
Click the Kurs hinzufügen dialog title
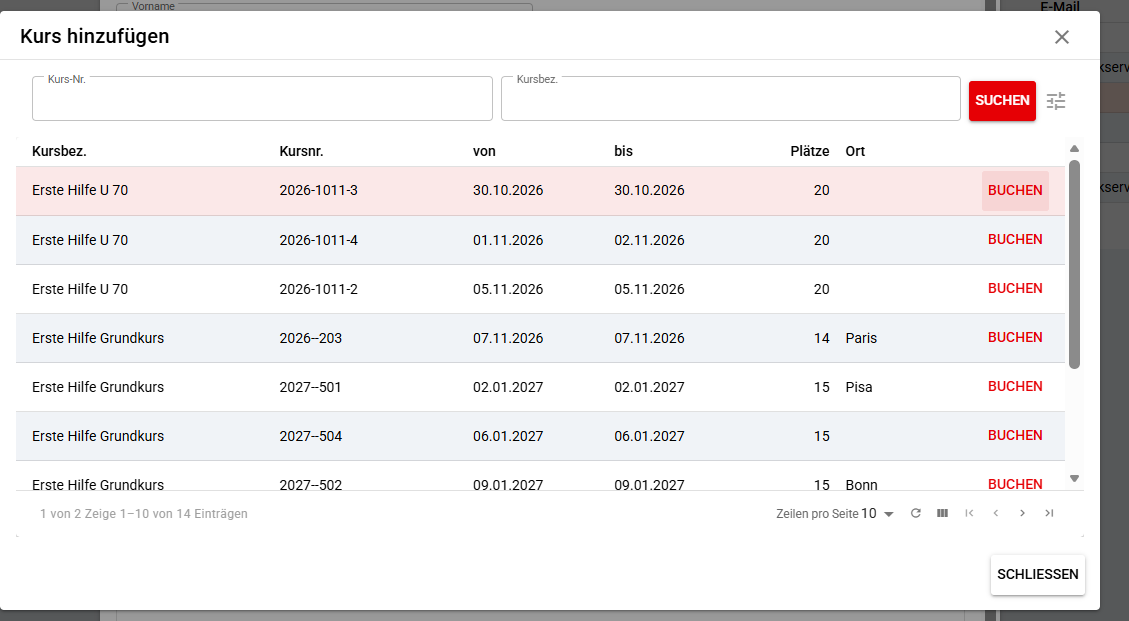[x=94, y=36]
